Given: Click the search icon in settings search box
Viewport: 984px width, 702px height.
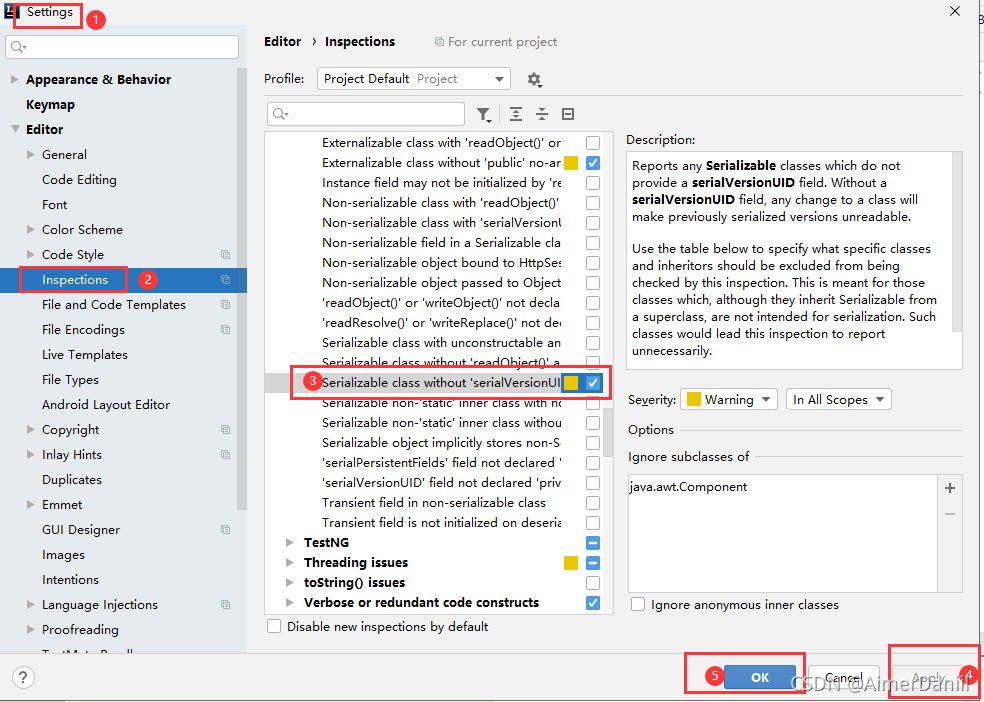Looking at the screenshot, I should tap(18, 48).
